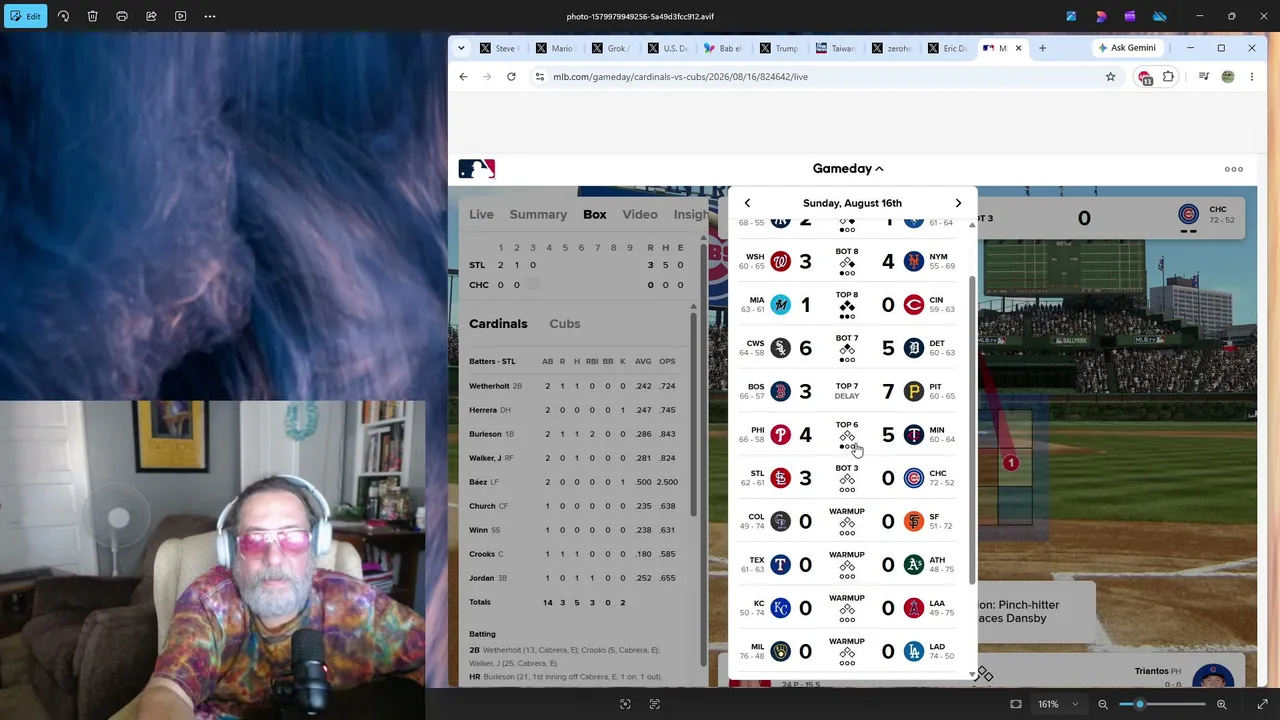Open Photos 'See more' ellipsis menu
1280x720 pixels.
pos(210,16)
